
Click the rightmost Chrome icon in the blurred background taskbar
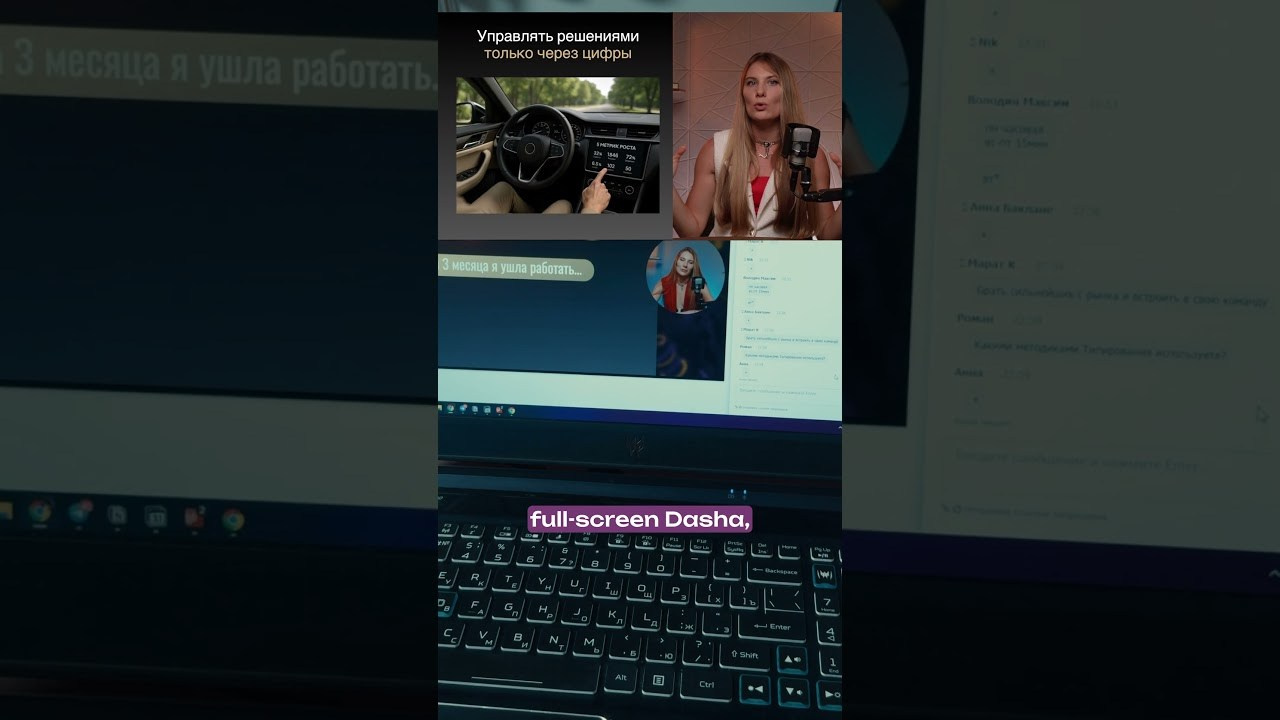coord(233,519)
